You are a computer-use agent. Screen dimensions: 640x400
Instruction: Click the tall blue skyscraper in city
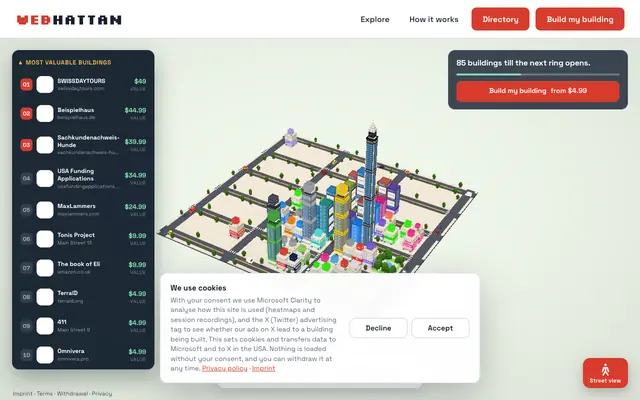pos(371,184)
